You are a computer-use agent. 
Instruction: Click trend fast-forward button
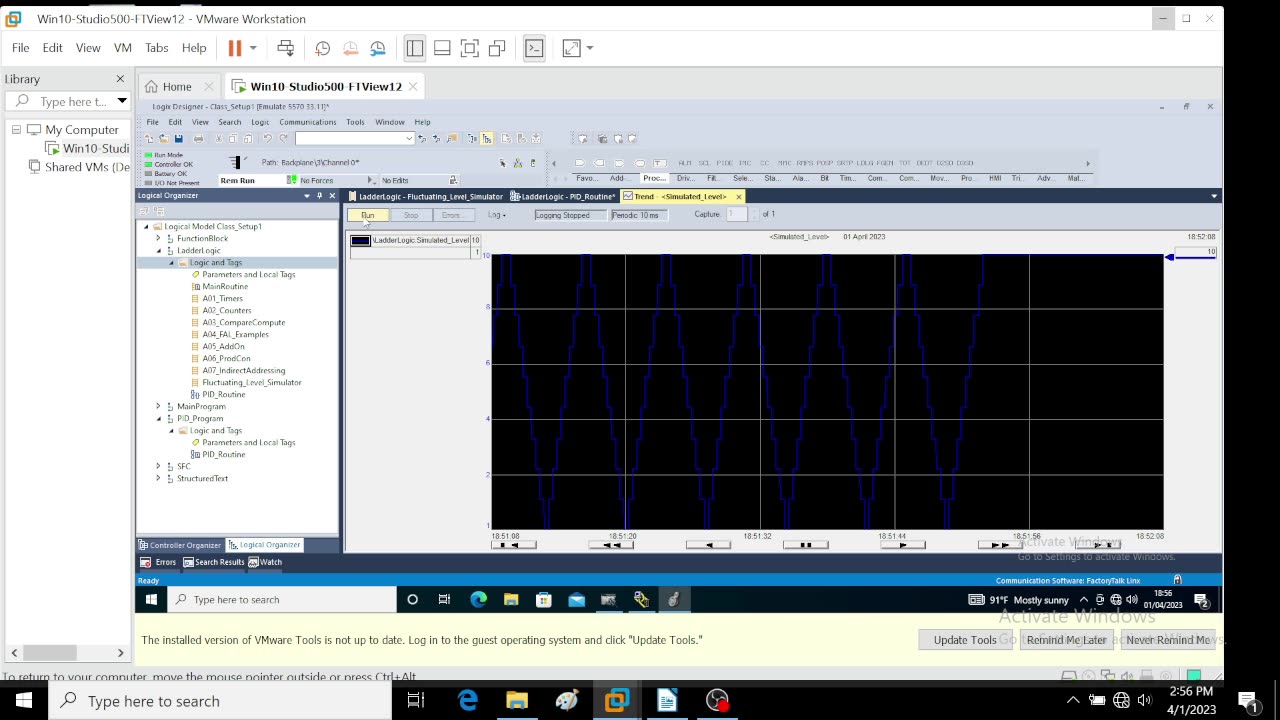(x=1000, y=545)
